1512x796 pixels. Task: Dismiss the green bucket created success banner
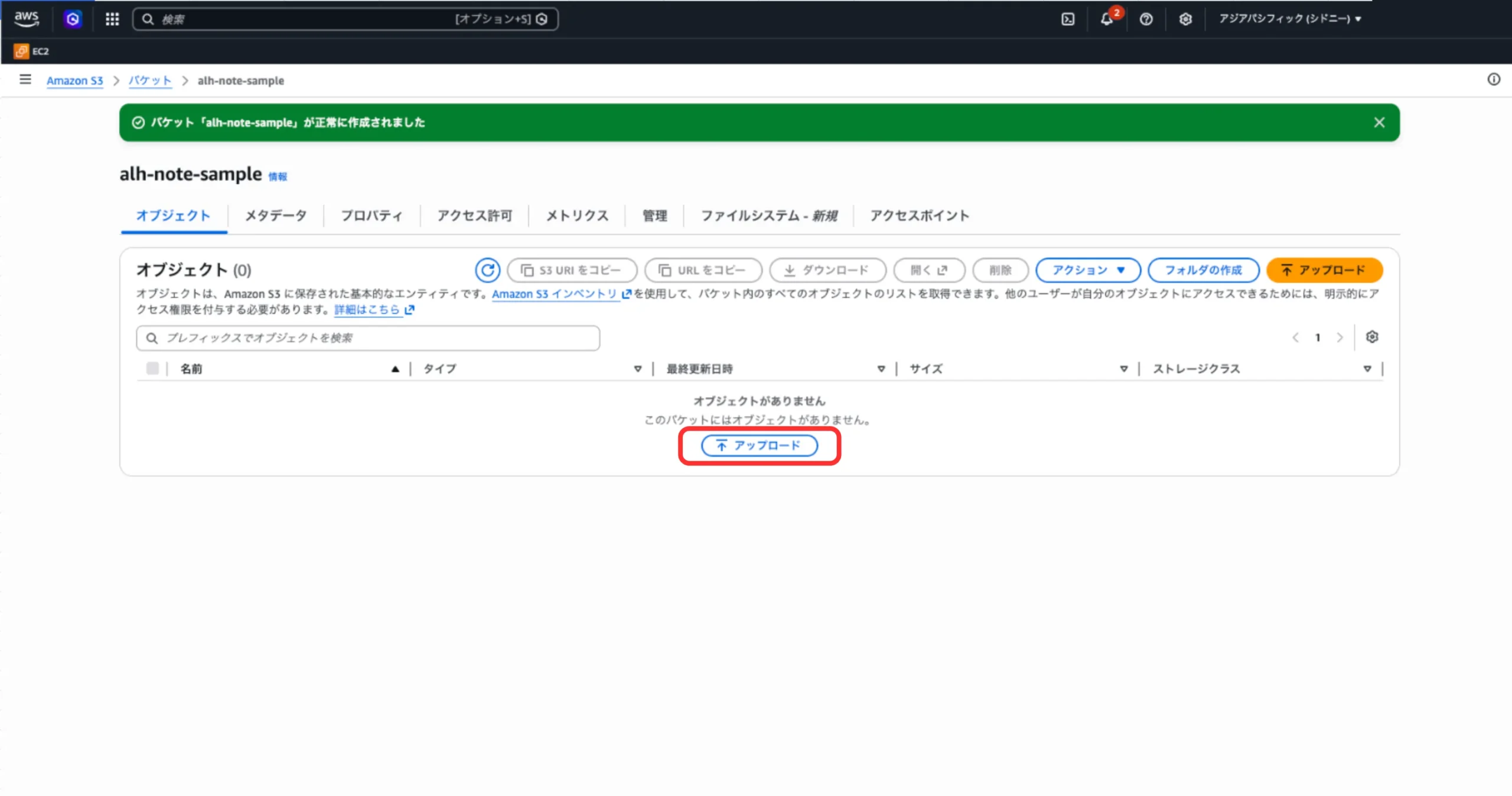tap(1379, 122)
